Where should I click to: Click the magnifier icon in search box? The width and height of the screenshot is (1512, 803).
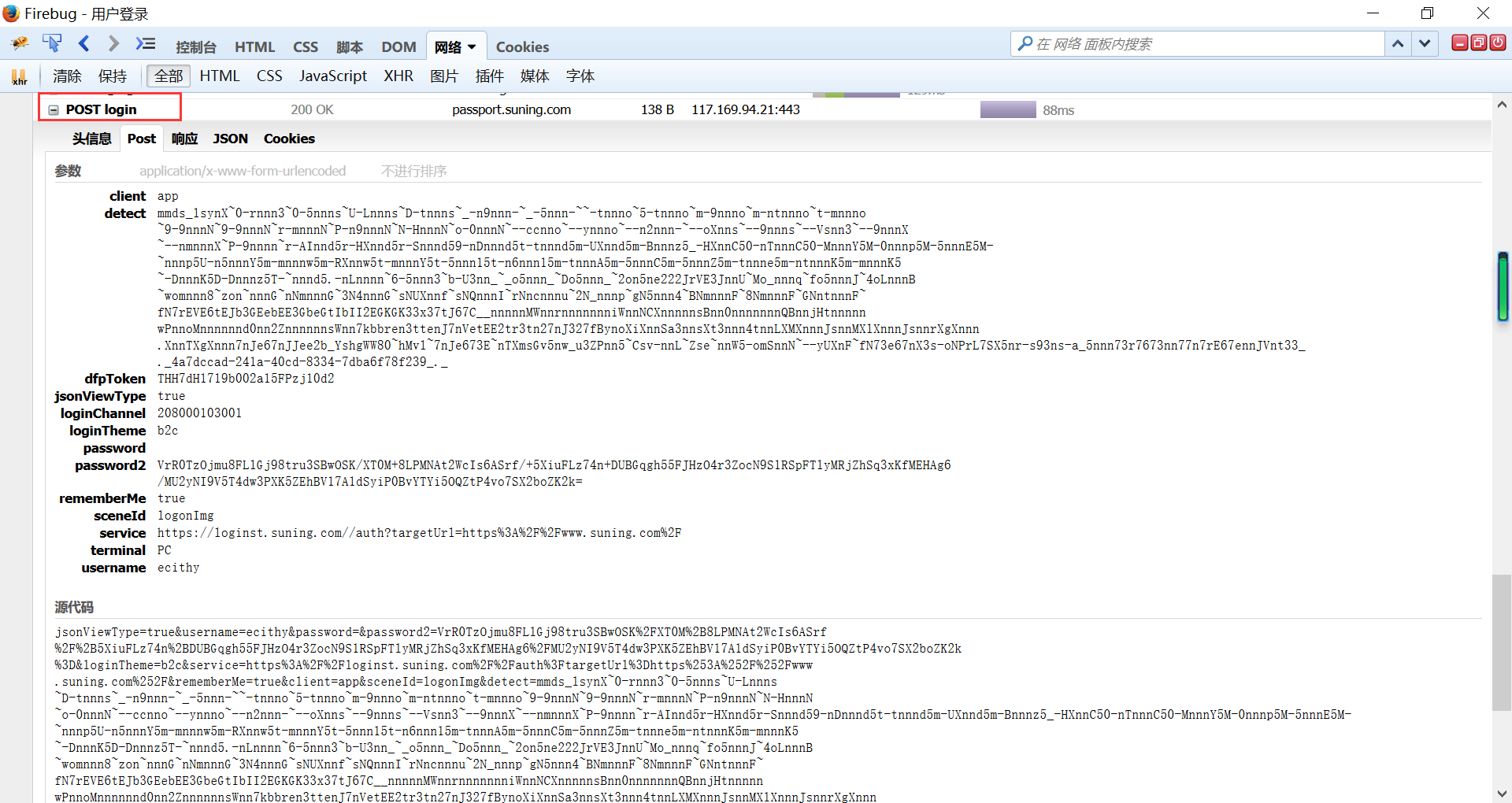coord(1025,43)
